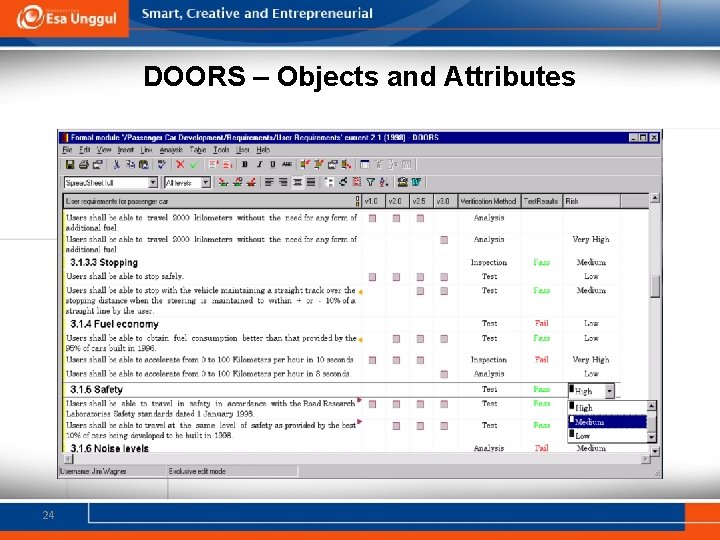Viewport: 720px width, 540px height.
Task: Click the TestResults column header
Action: [x=541, y=201]
